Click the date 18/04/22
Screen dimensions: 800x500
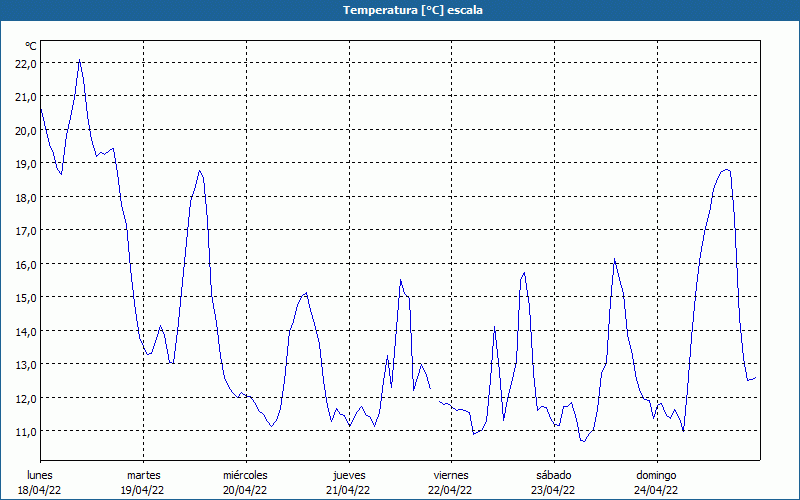[x=40, y=490]
